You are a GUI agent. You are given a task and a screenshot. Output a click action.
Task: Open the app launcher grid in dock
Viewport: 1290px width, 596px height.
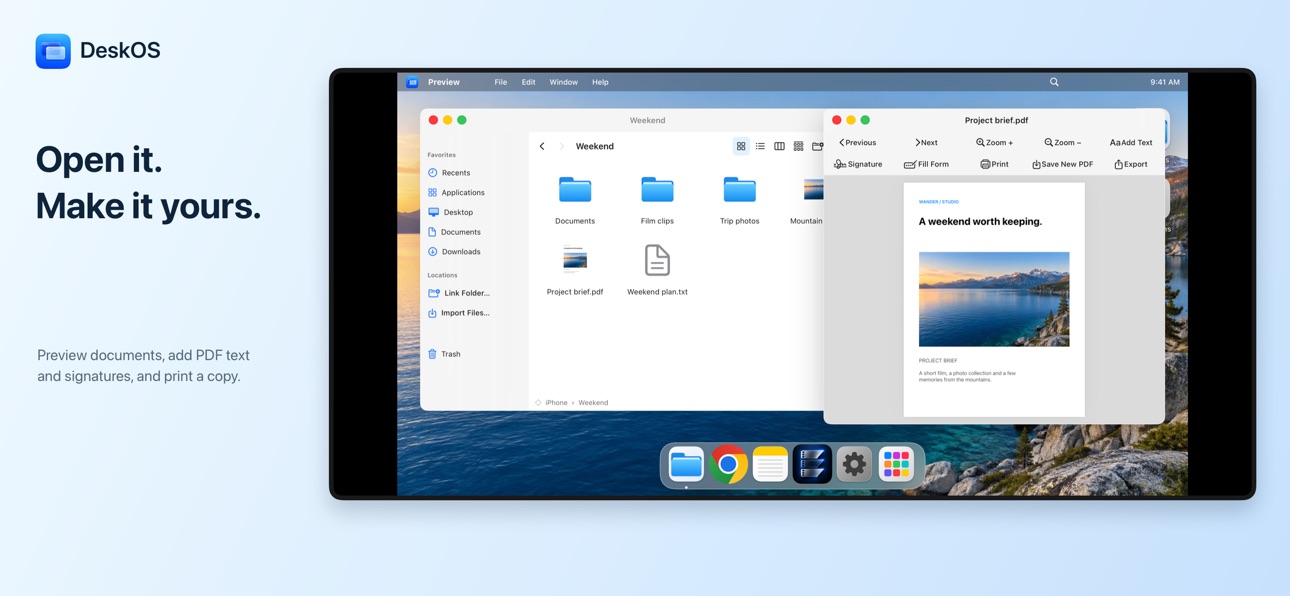pyautogui.click(x=897, y=465)
